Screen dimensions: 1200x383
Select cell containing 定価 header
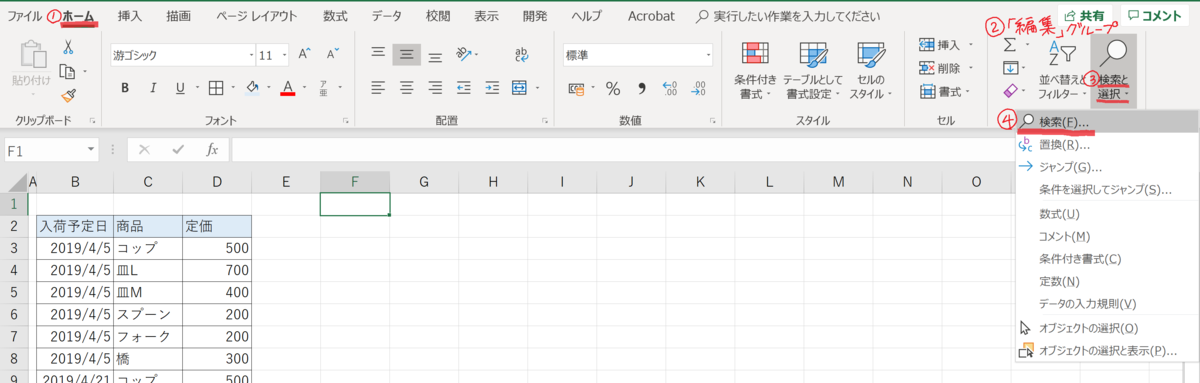[x=216, y=225]
